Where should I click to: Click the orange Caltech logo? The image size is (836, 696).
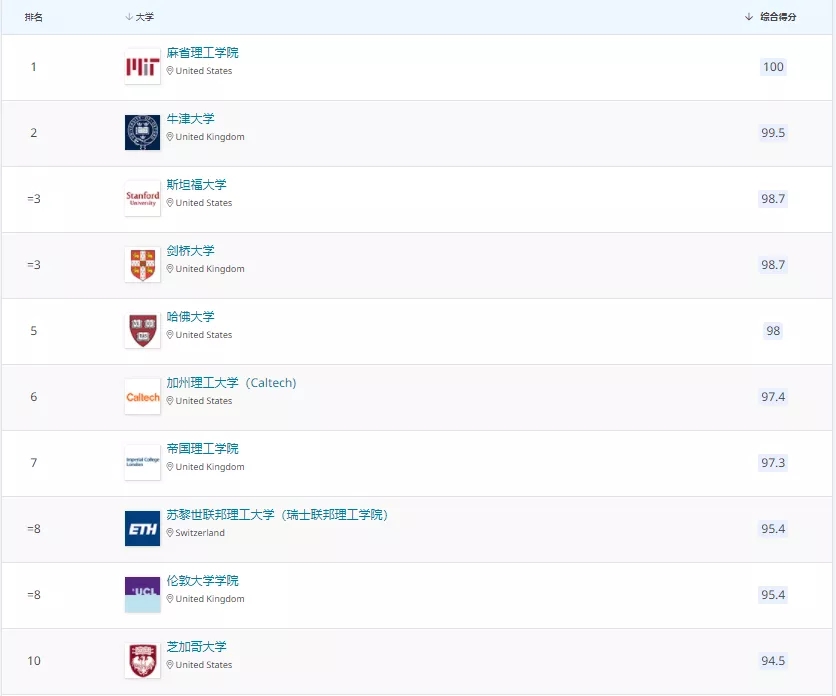click(142, 397)
